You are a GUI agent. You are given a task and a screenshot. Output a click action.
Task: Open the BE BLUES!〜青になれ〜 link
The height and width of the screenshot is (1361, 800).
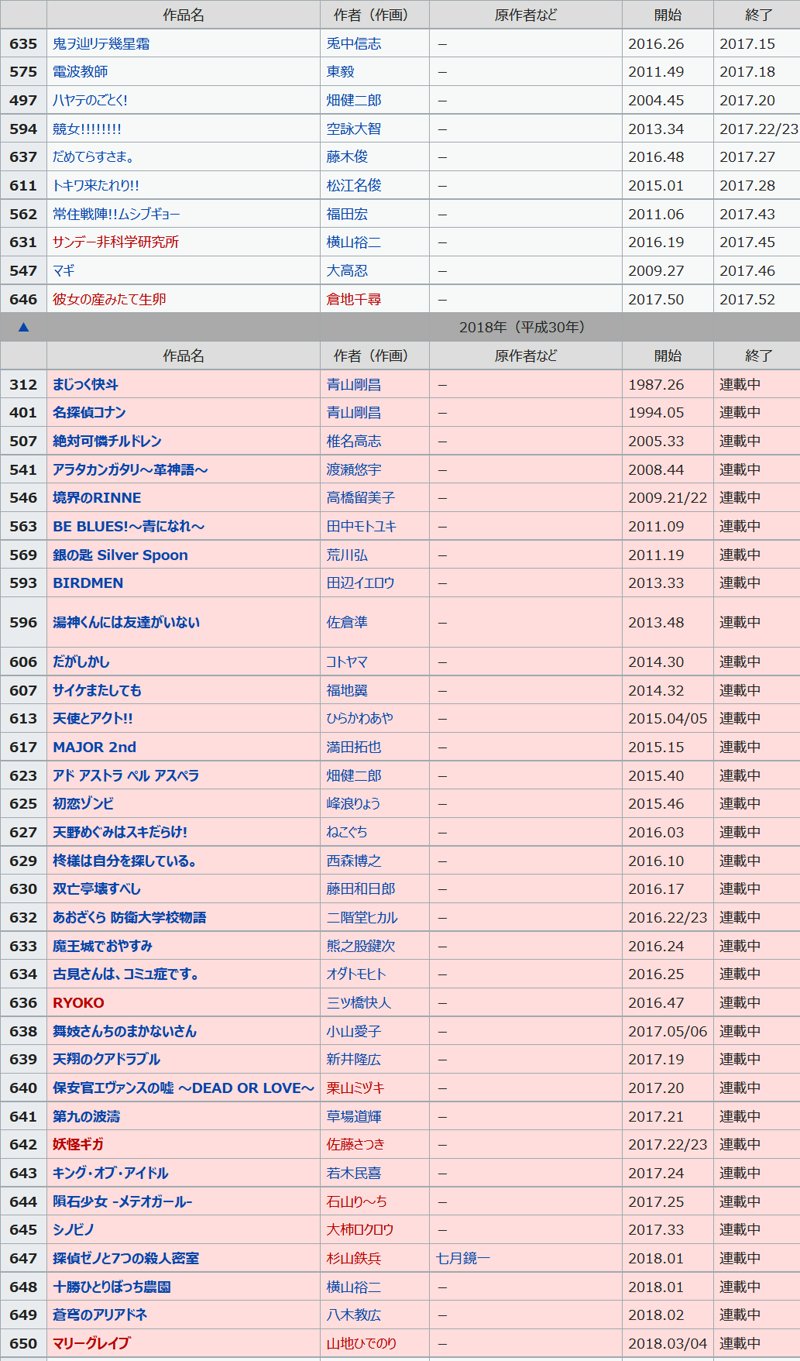pyautogui.click(x=129, y=526)
